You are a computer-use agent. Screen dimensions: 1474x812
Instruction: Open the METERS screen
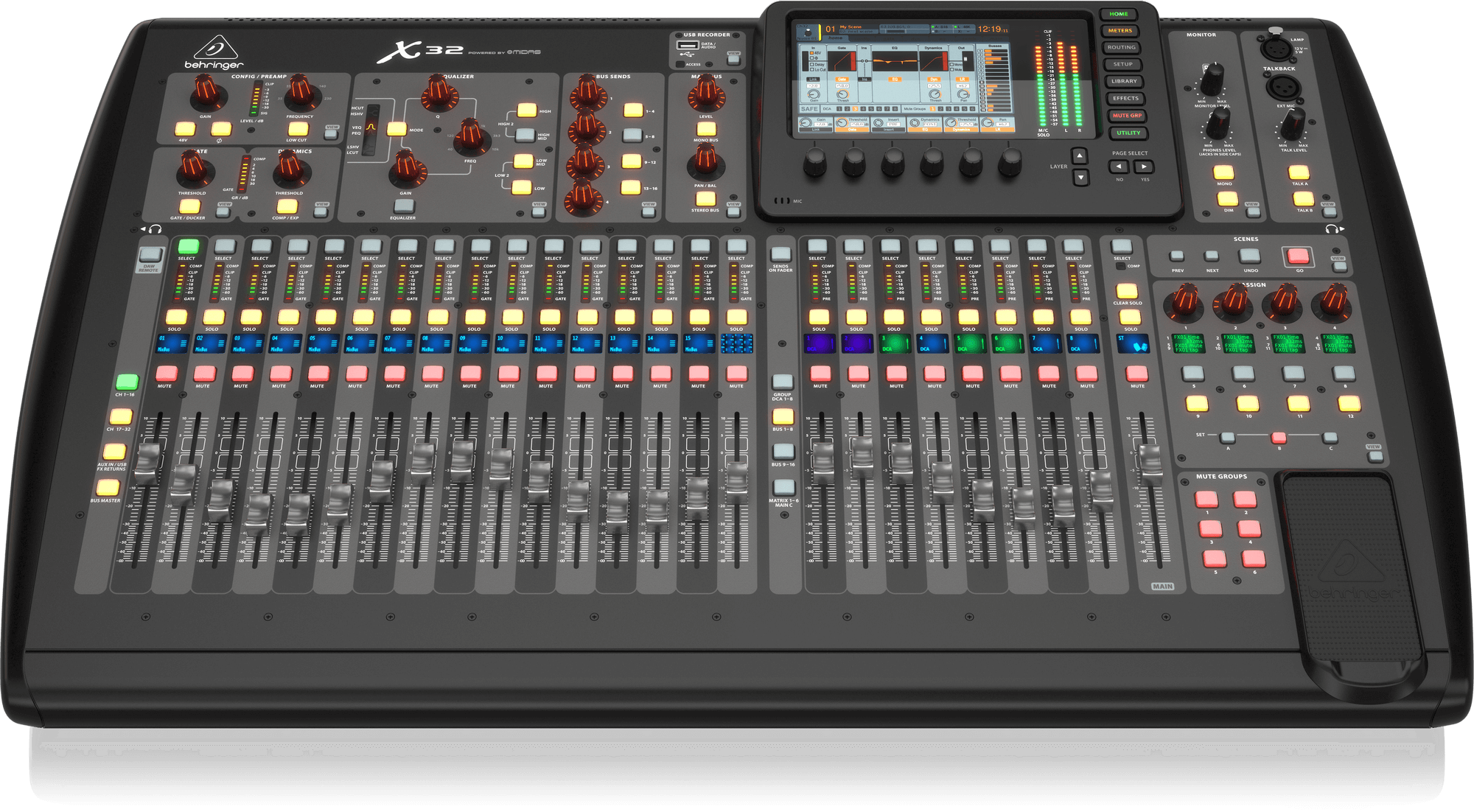coord(1120,31)
